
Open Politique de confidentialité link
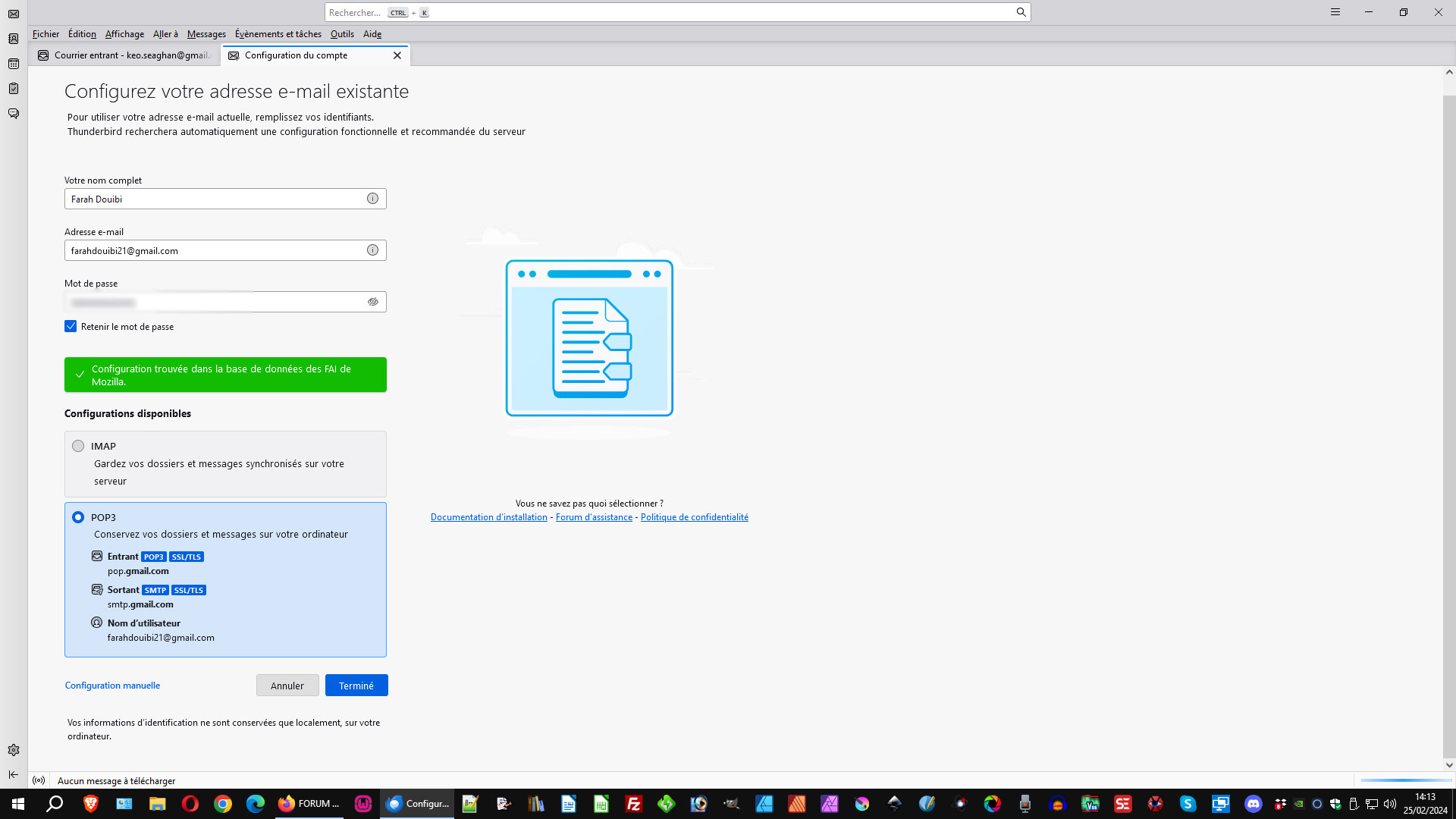tap(695, 517)
